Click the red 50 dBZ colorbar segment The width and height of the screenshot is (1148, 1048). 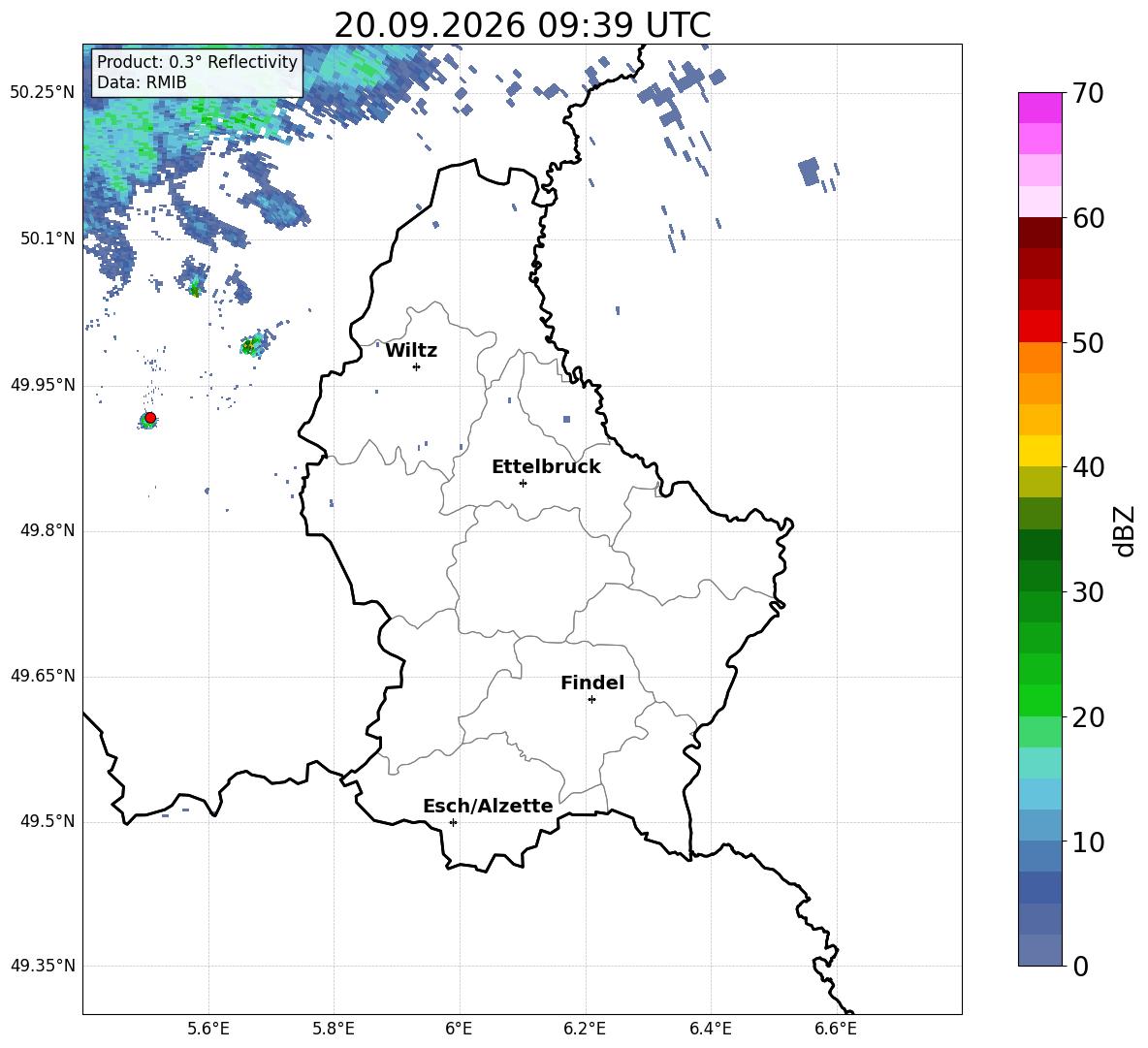point(1039,327)
